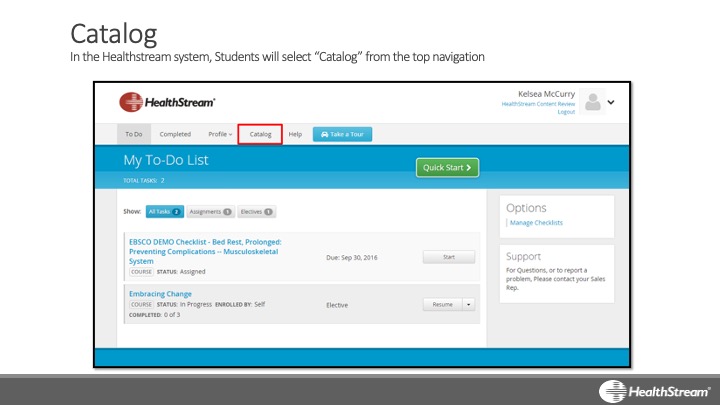Click the user avatar placeholder icon

coord(592,101)
